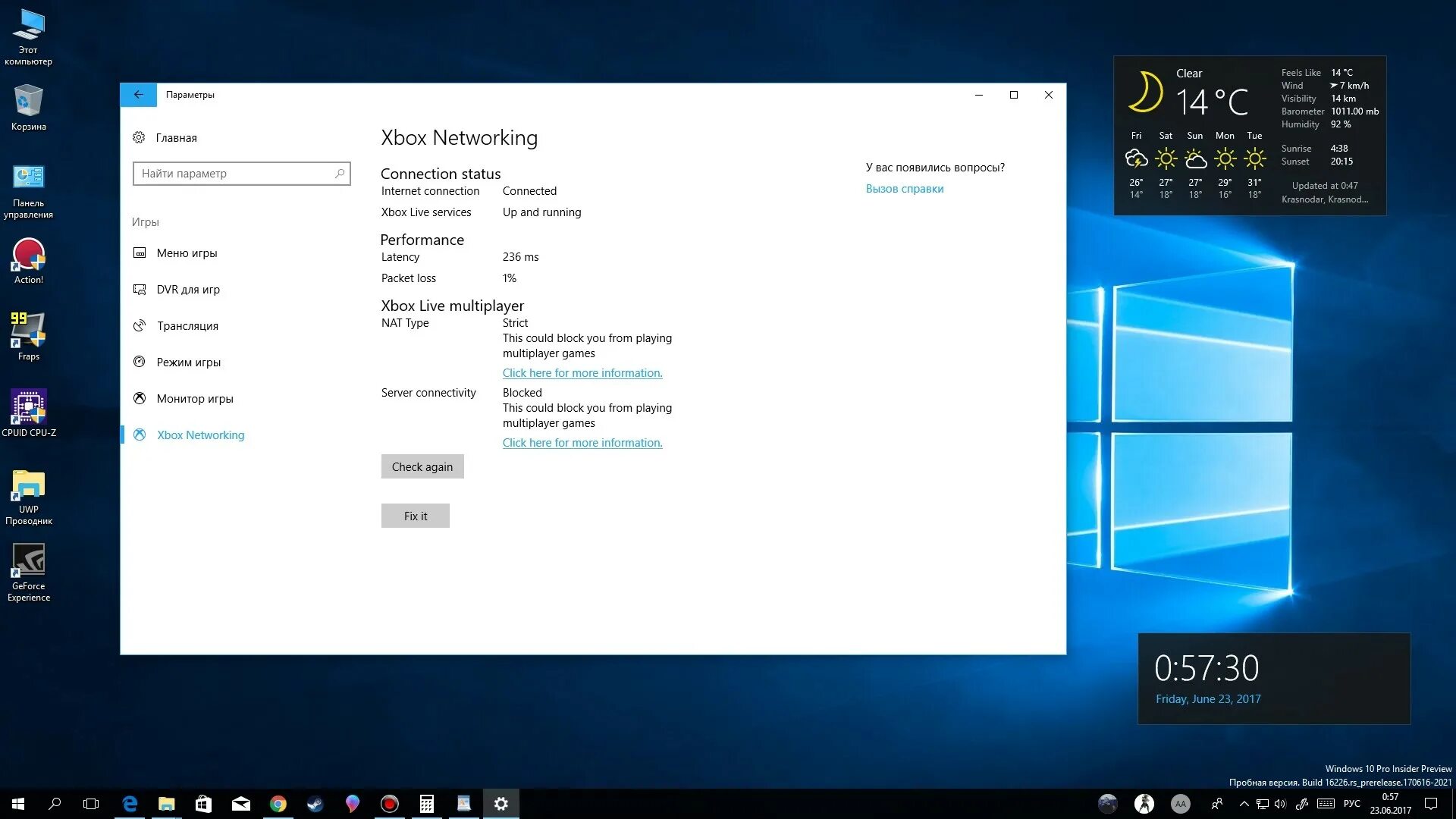Click the back arrow in Settings window

point(138,95)
